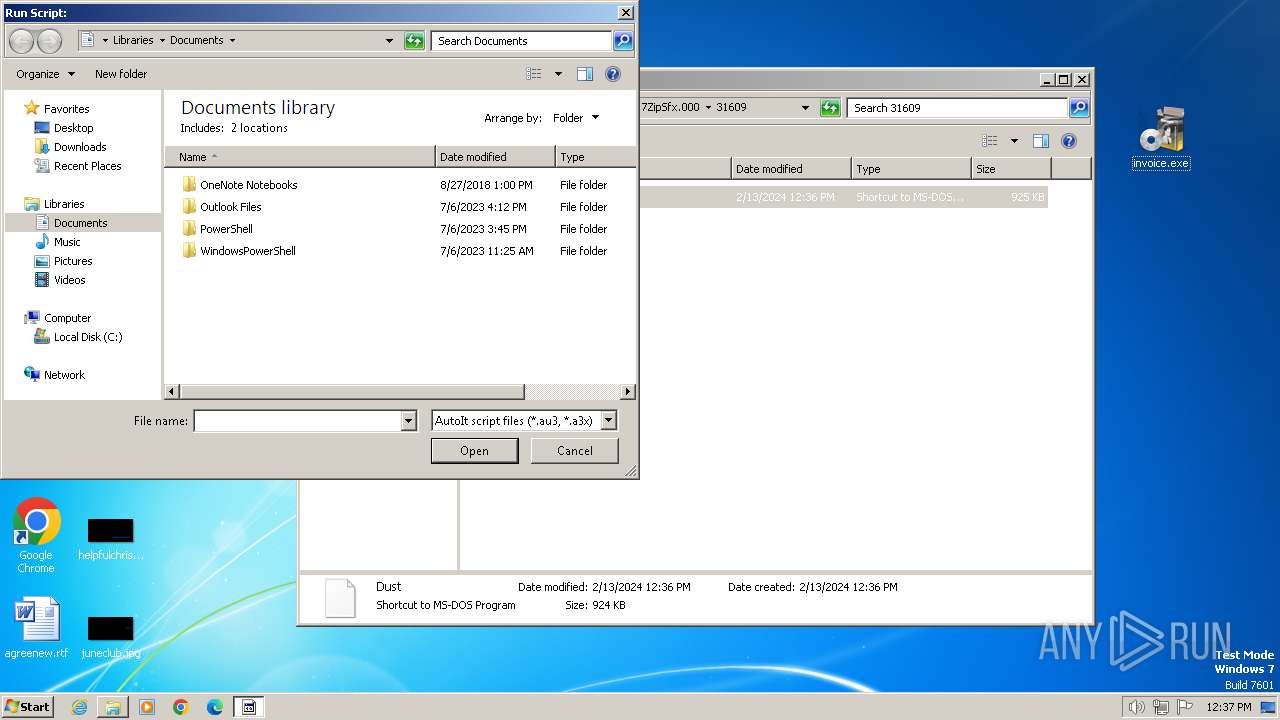Select the juneclub.jpg desktop file
1280x720 pixels.
pos(111,636)
